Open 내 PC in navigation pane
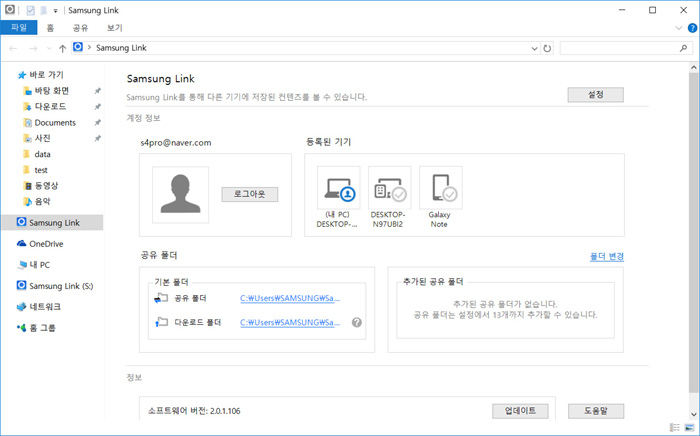Image resolution: width=700 pixels, height=436 pixels. (39, 265)
